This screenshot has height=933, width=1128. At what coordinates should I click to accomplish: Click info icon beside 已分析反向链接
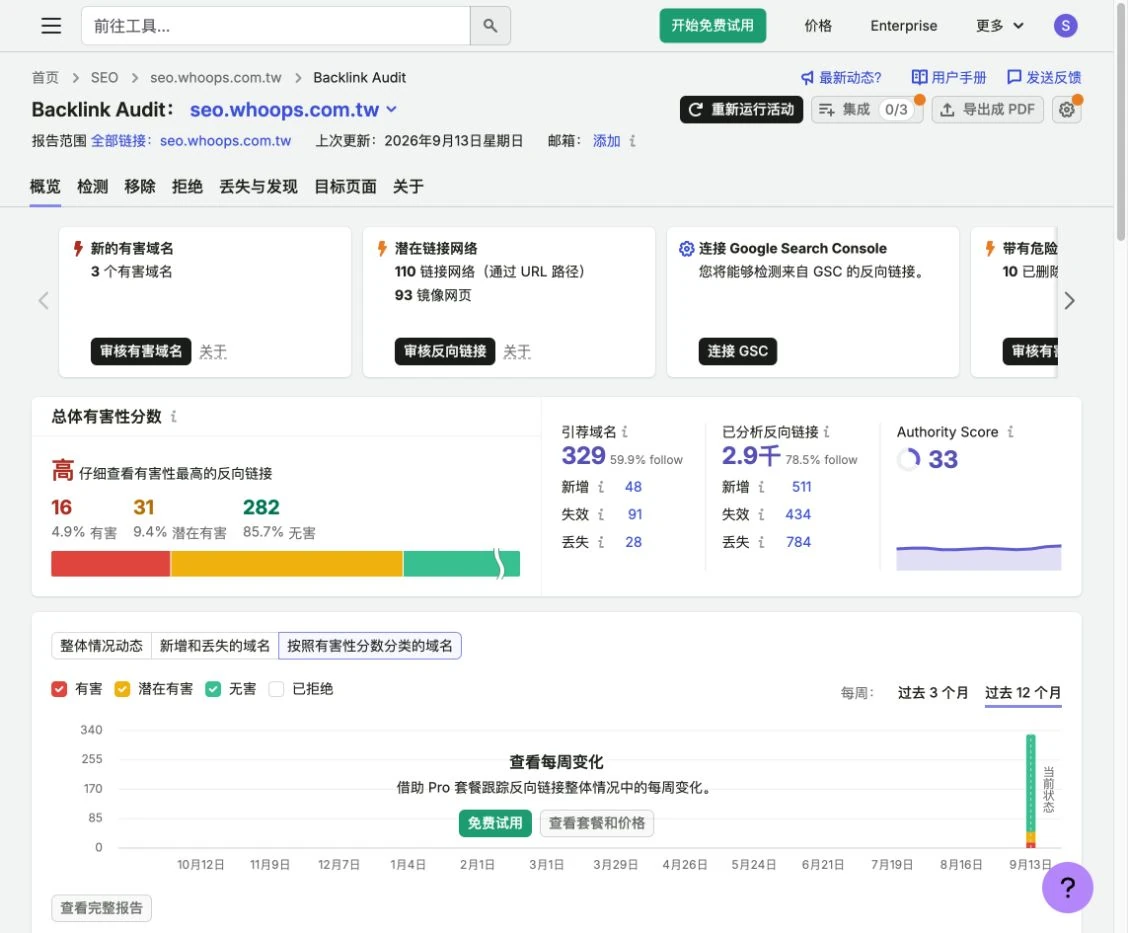point(827,432)
